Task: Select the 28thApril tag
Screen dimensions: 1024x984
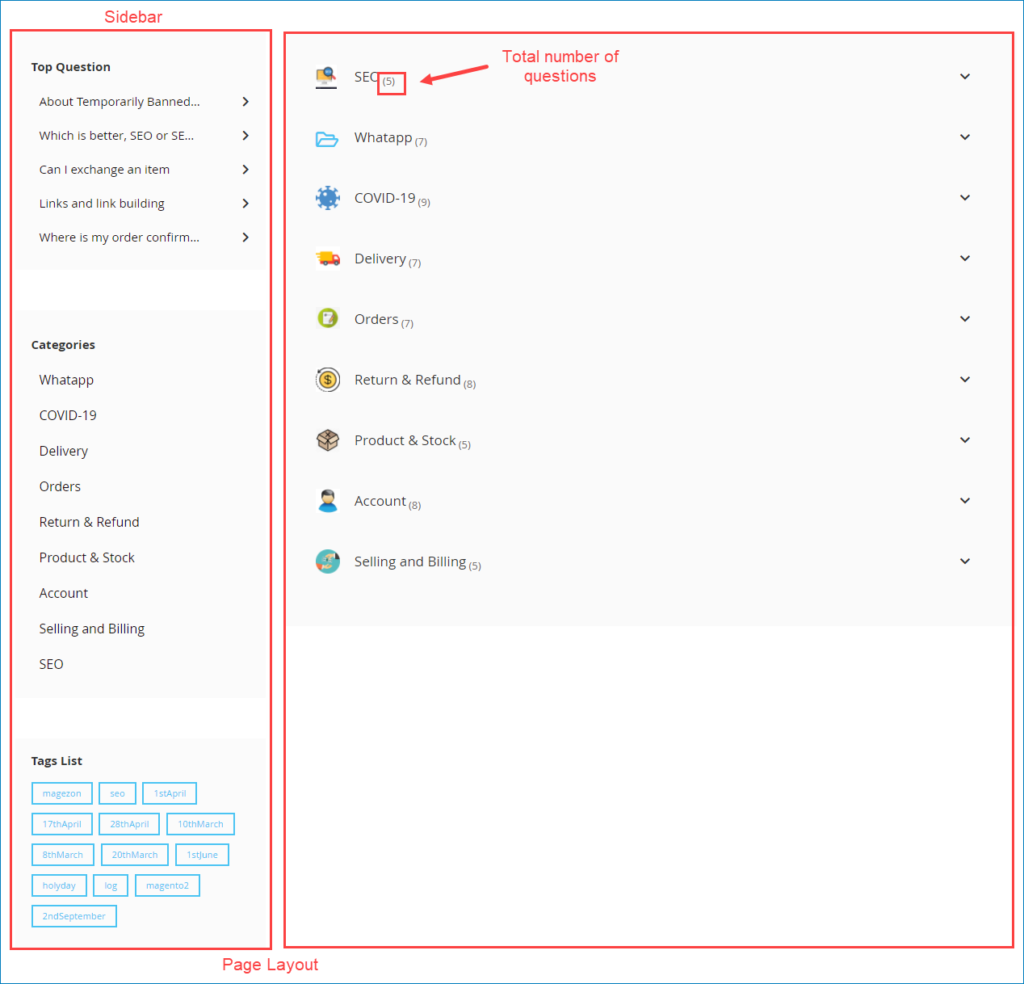Action: [129, 824]
